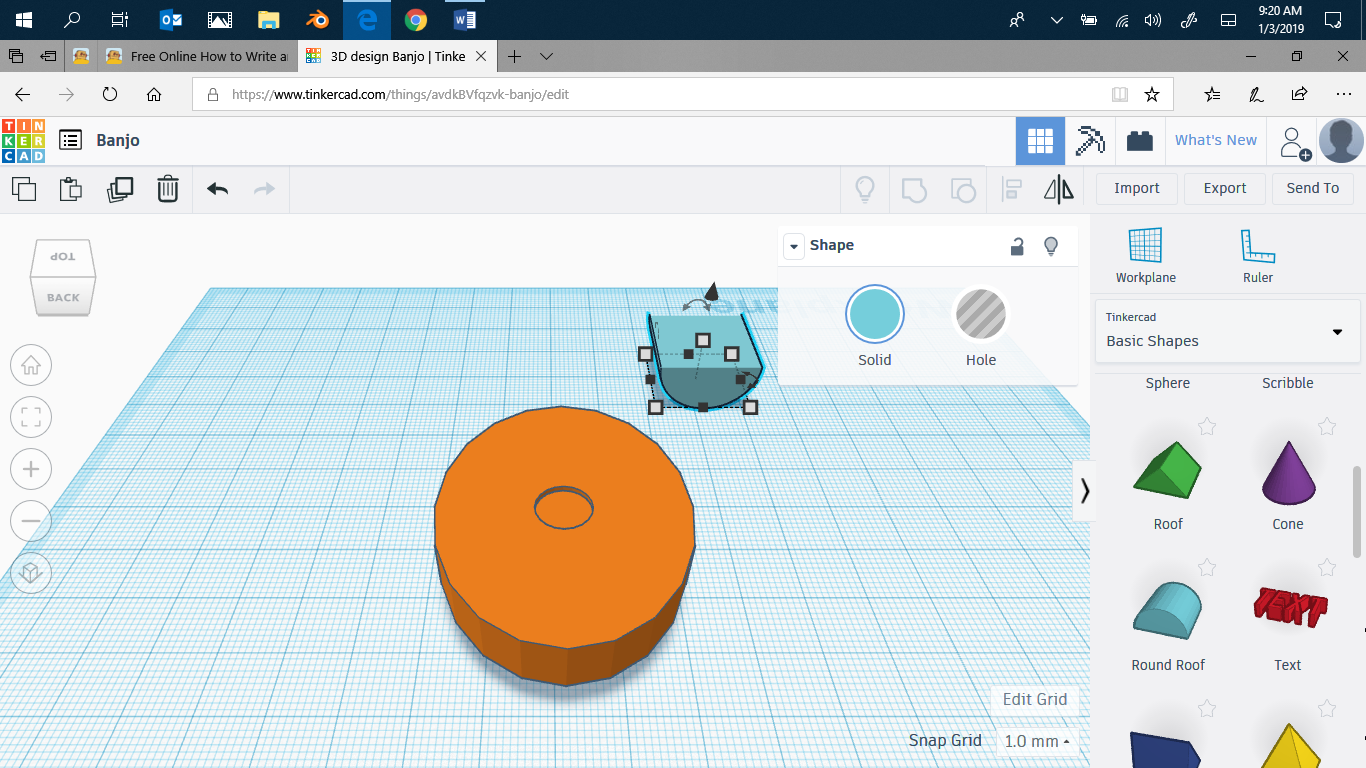
Task: Select the Ruler tool
Action: (x=1258, y=255)
